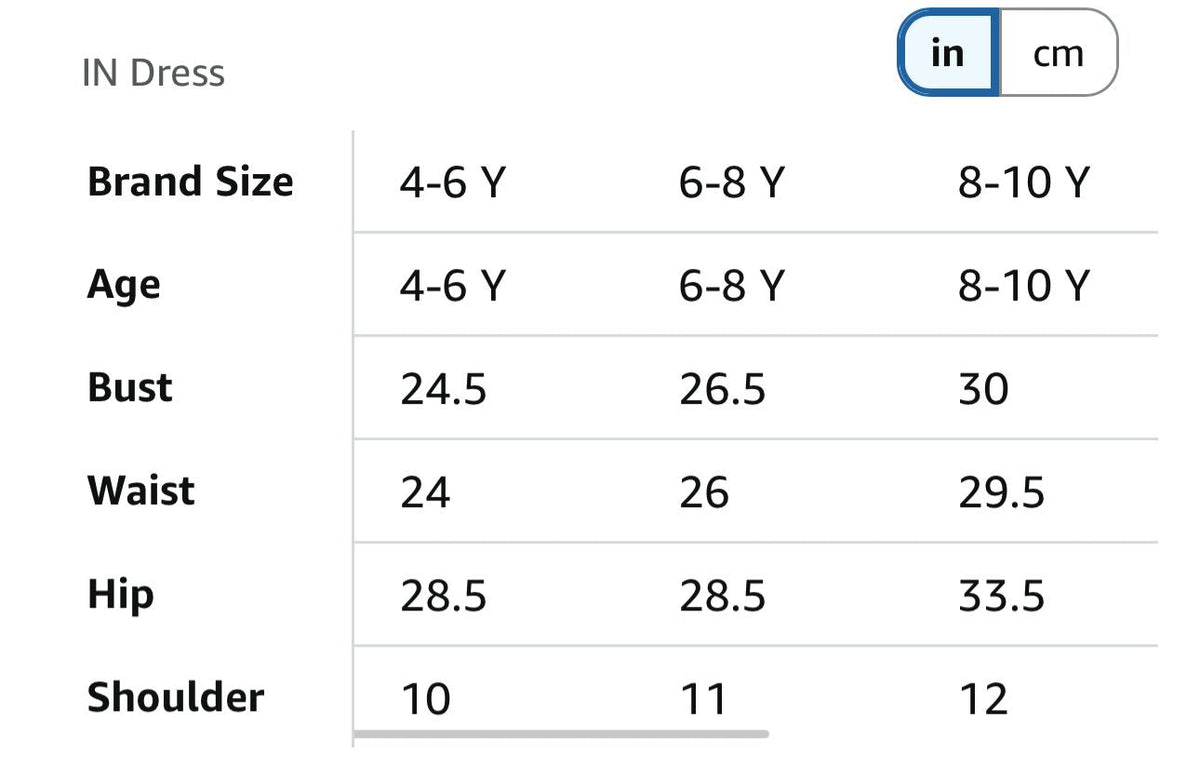Image resolution: width=1200 pixels, height=780 pixels.
Task: Click the 24.5 bust value
Action: click(444, 389)
